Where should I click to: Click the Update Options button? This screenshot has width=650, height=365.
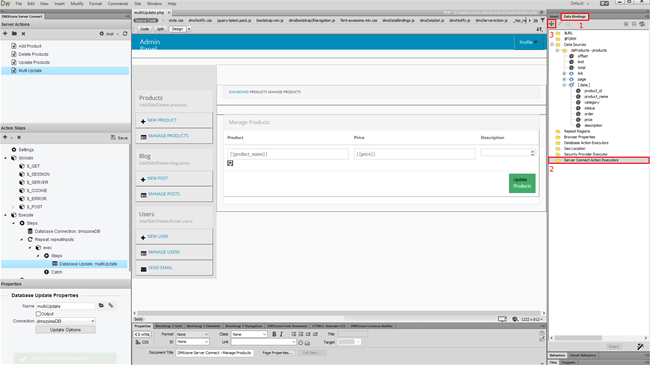click(65, 330)
